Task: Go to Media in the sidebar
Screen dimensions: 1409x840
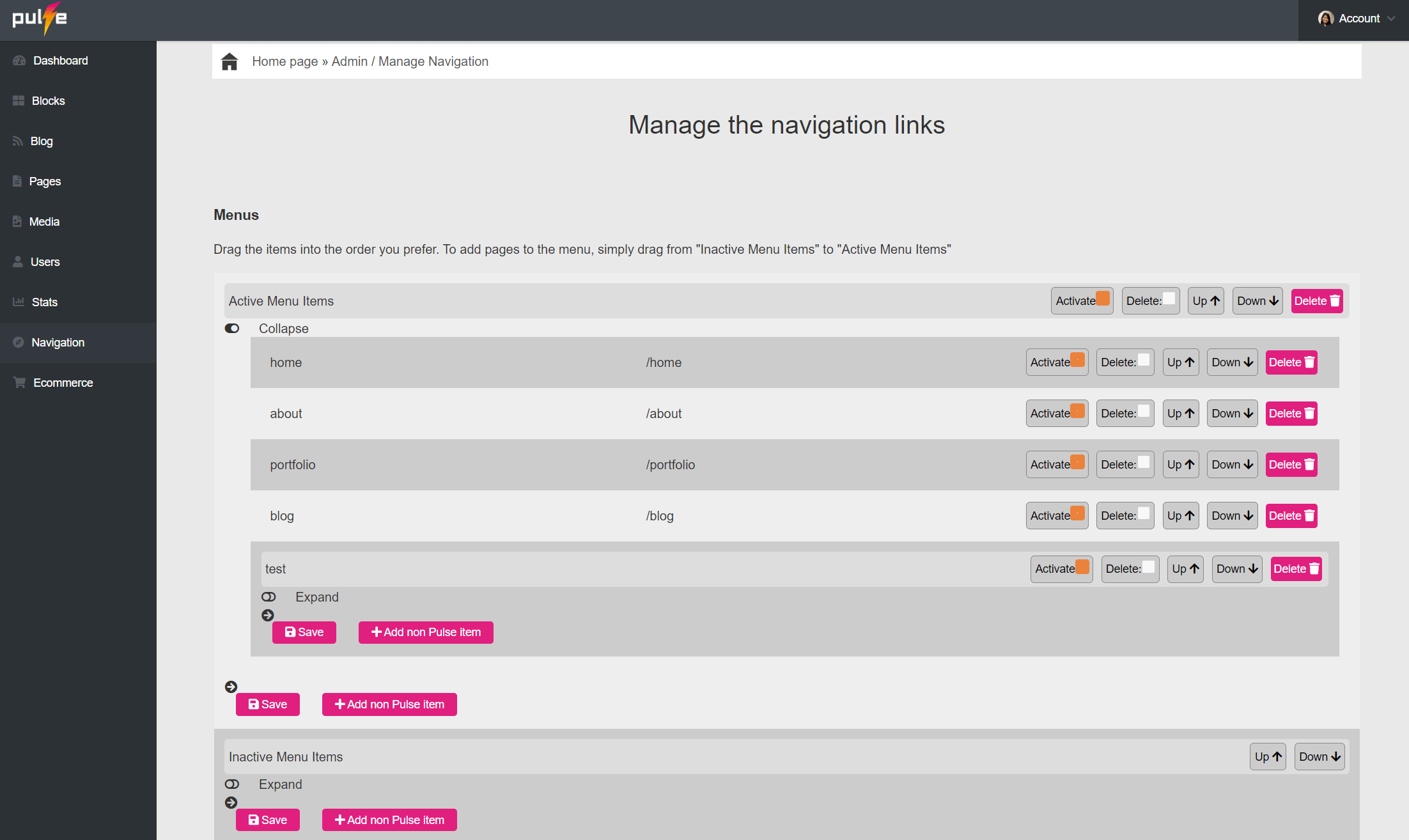Action: (x=44, y=222)
